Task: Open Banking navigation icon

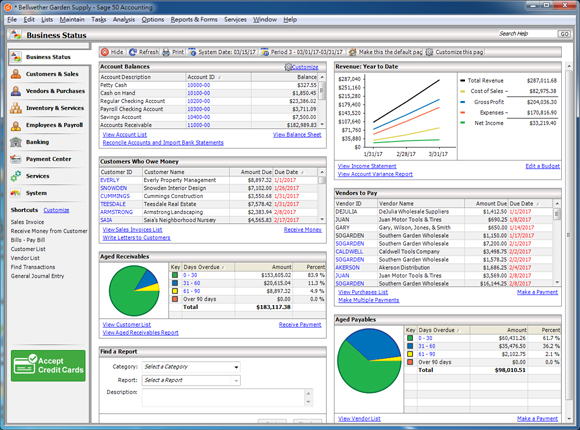Action: (16, 142)
